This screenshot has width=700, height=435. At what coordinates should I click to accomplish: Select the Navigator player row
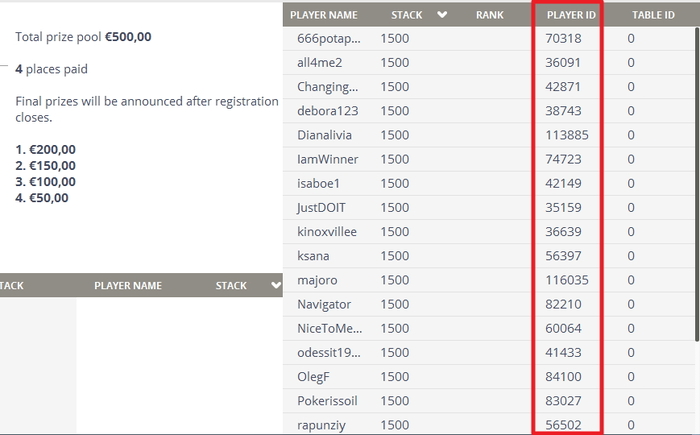(x=489, y=304)
